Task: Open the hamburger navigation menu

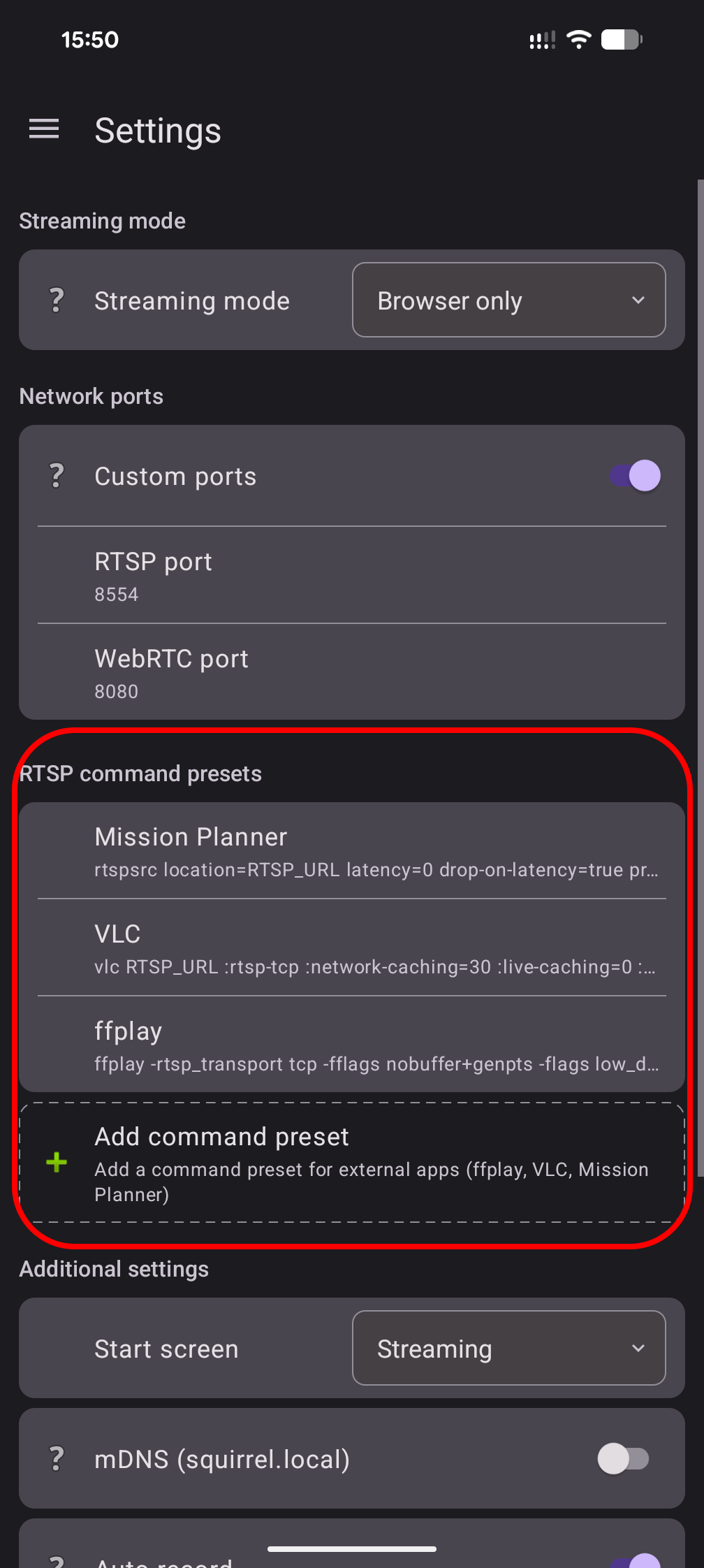Action: [x=43, y=129]
